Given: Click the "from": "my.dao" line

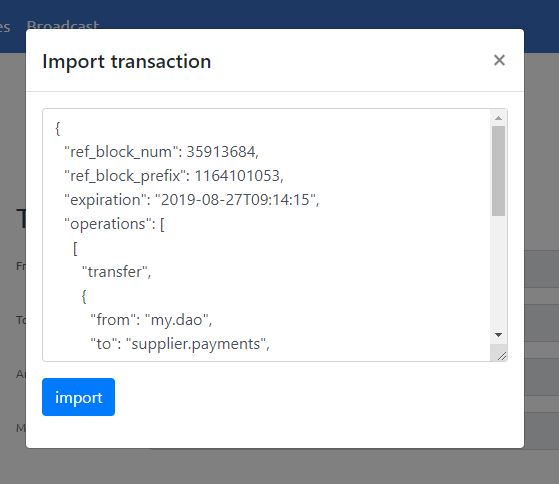Looking at the screenshot, I should click(151, 320).
